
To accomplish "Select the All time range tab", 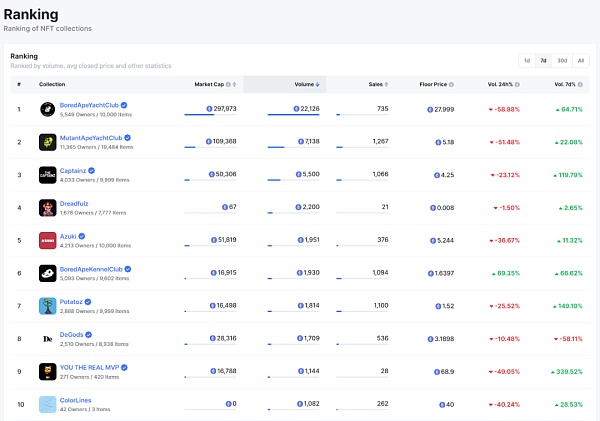I will tap(581, 60).
